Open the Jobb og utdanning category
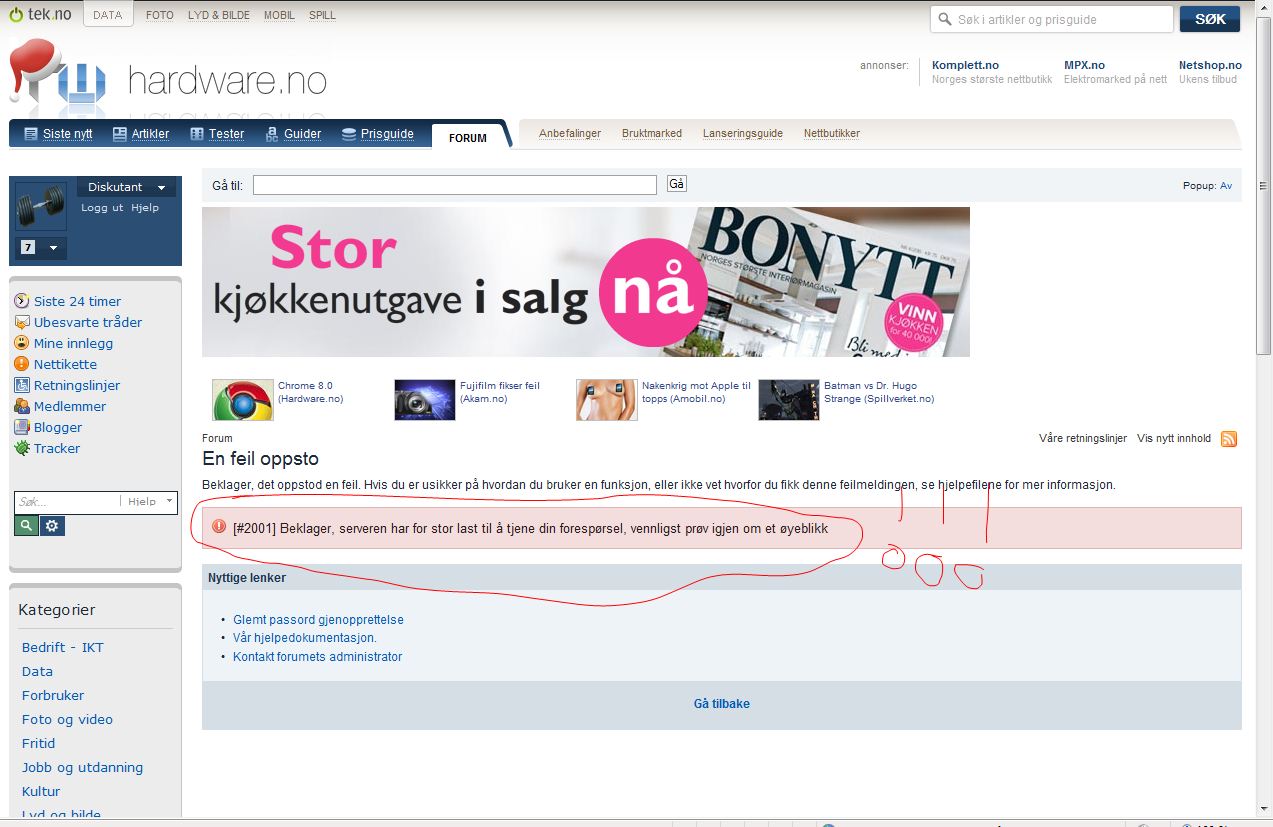The height and width of the screenshot is (827, 1273). [82, 767]
